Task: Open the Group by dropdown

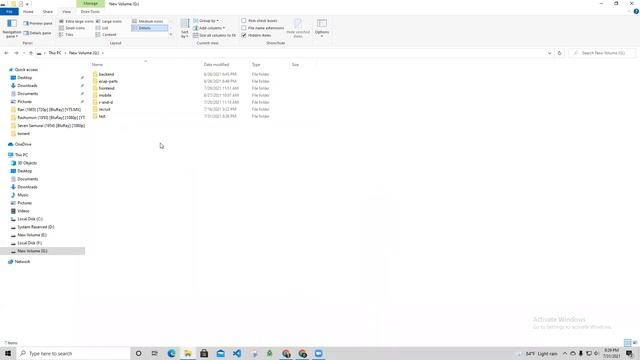Action: (x=206, y=20)
